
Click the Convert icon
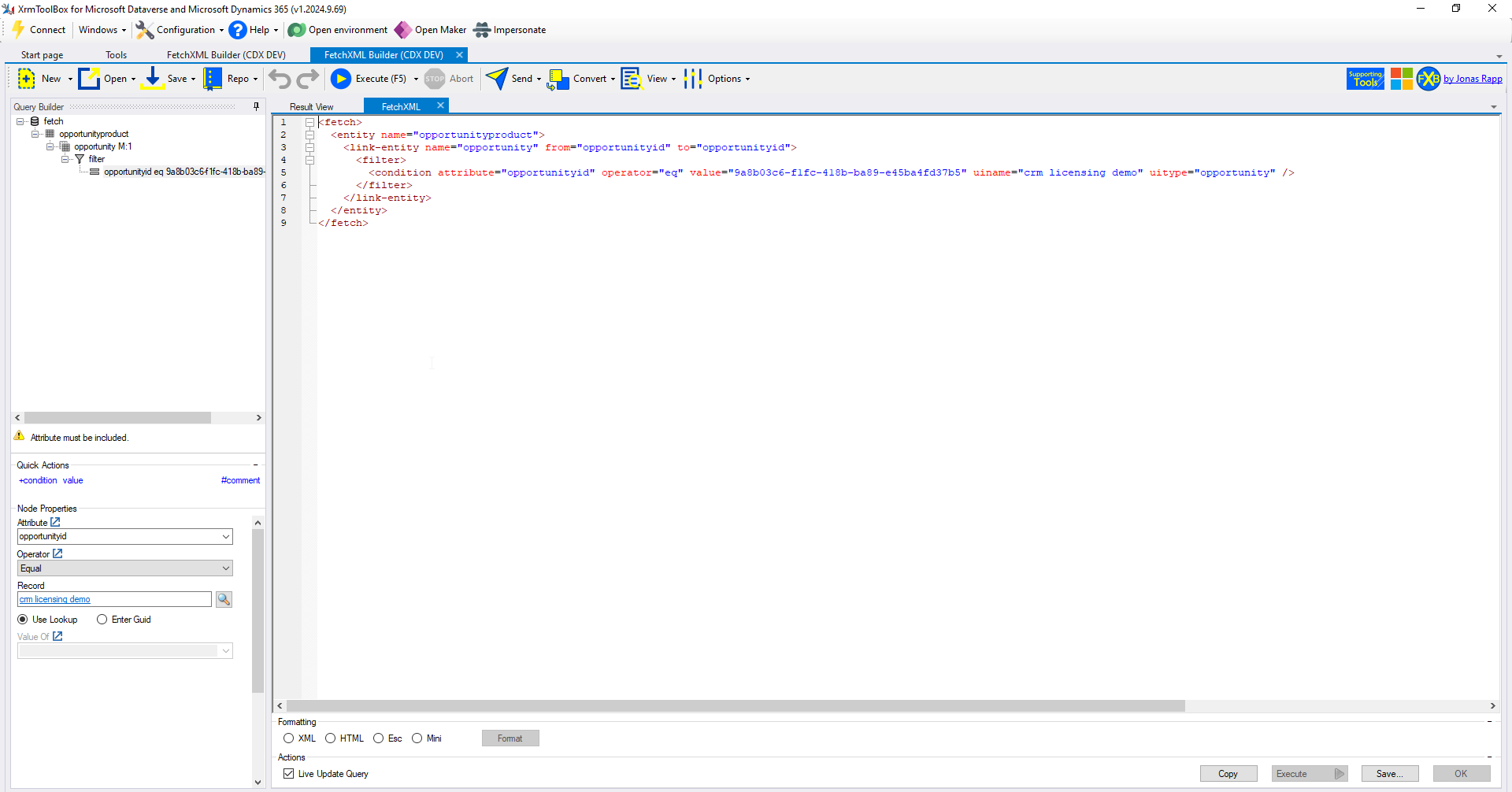(x=558, y=79)
